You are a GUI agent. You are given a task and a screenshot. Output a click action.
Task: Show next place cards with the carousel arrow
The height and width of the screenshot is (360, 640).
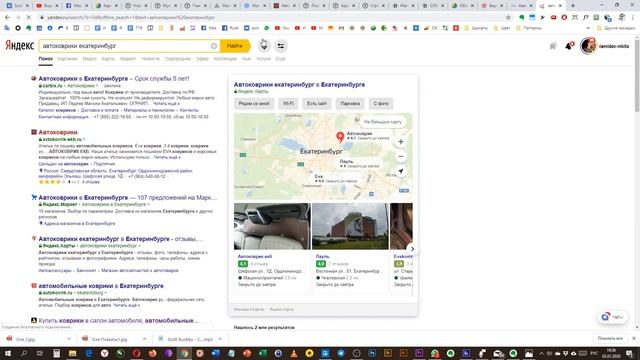[x=412, y=249]
